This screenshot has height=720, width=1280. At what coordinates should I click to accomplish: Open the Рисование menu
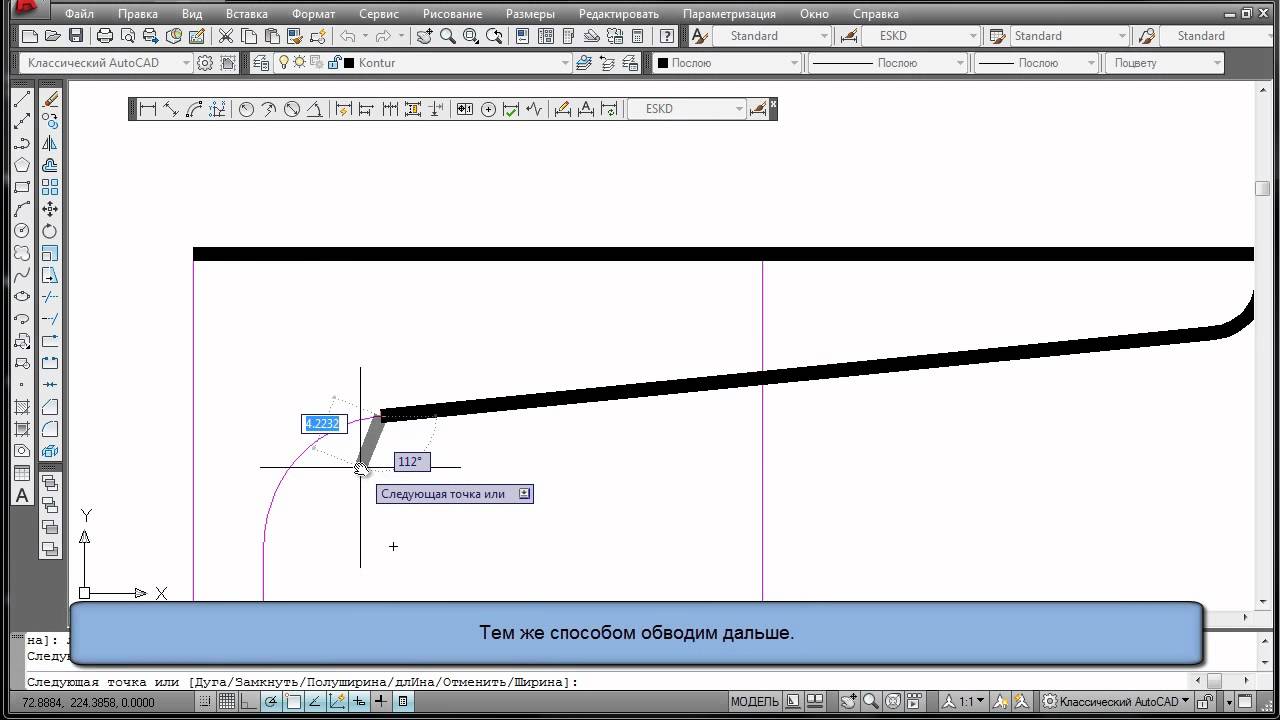click(452, 14)
